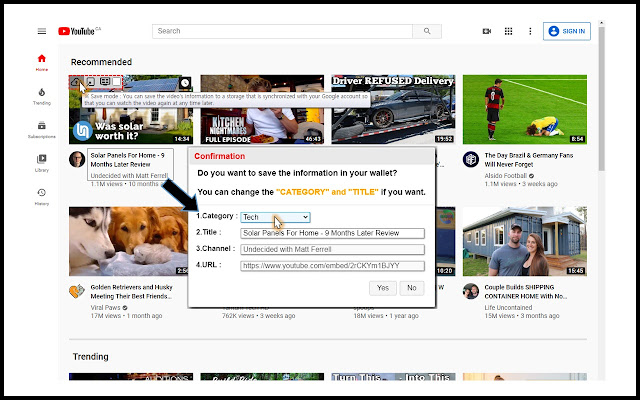Visit Undecided with Matt Ferrell channel link
This screenshot has height=400, width=640.
click(x=129, y=176)
